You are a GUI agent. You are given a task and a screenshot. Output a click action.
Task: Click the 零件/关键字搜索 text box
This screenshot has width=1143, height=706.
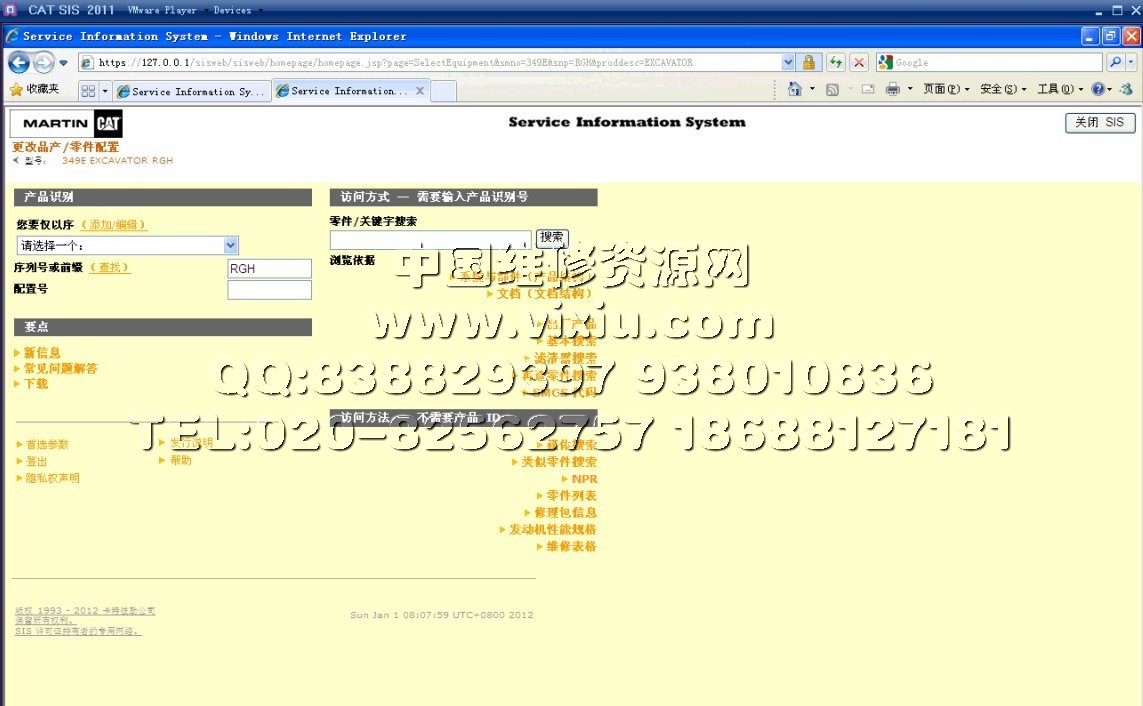click(x=430, y=239)
